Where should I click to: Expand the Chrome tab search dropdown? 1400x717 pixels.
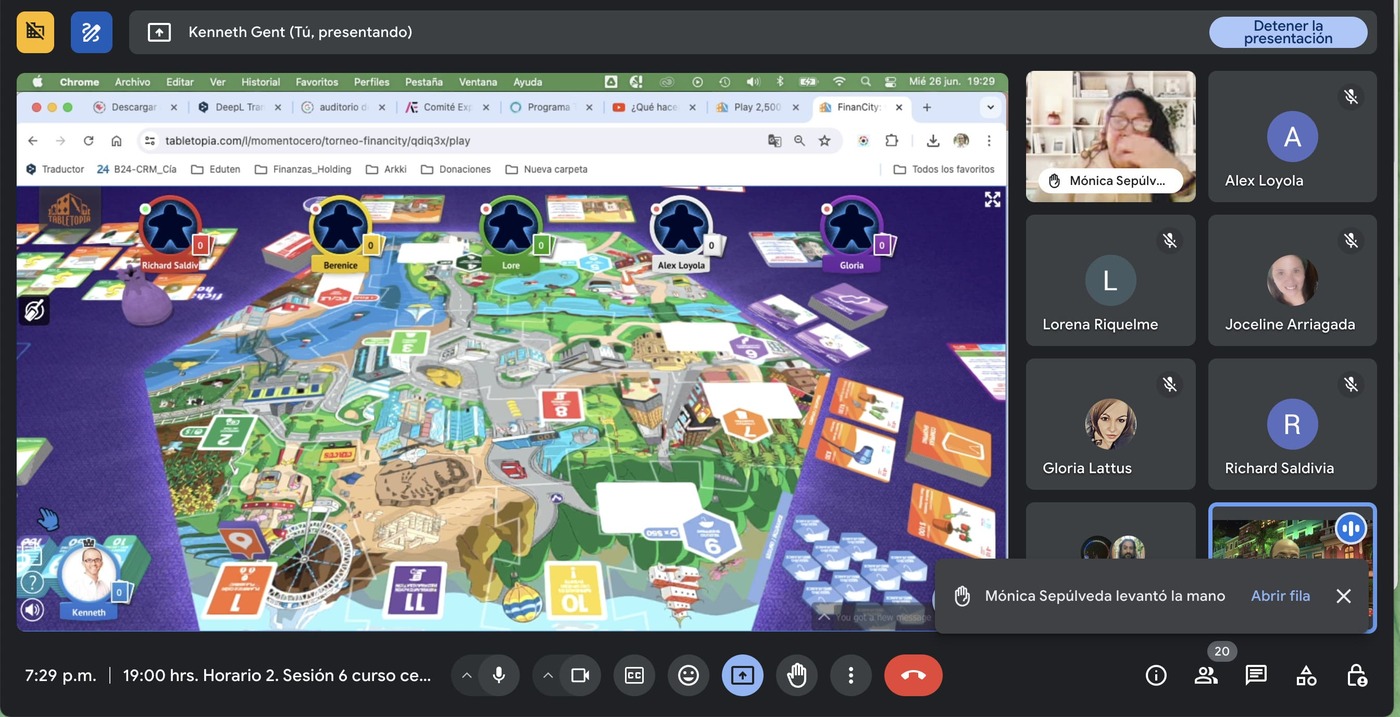pos(990,107)
